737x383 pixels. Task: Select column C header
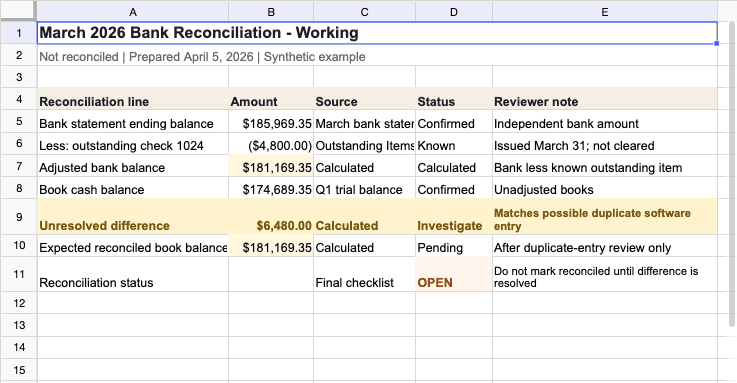[x=364, y=12]
